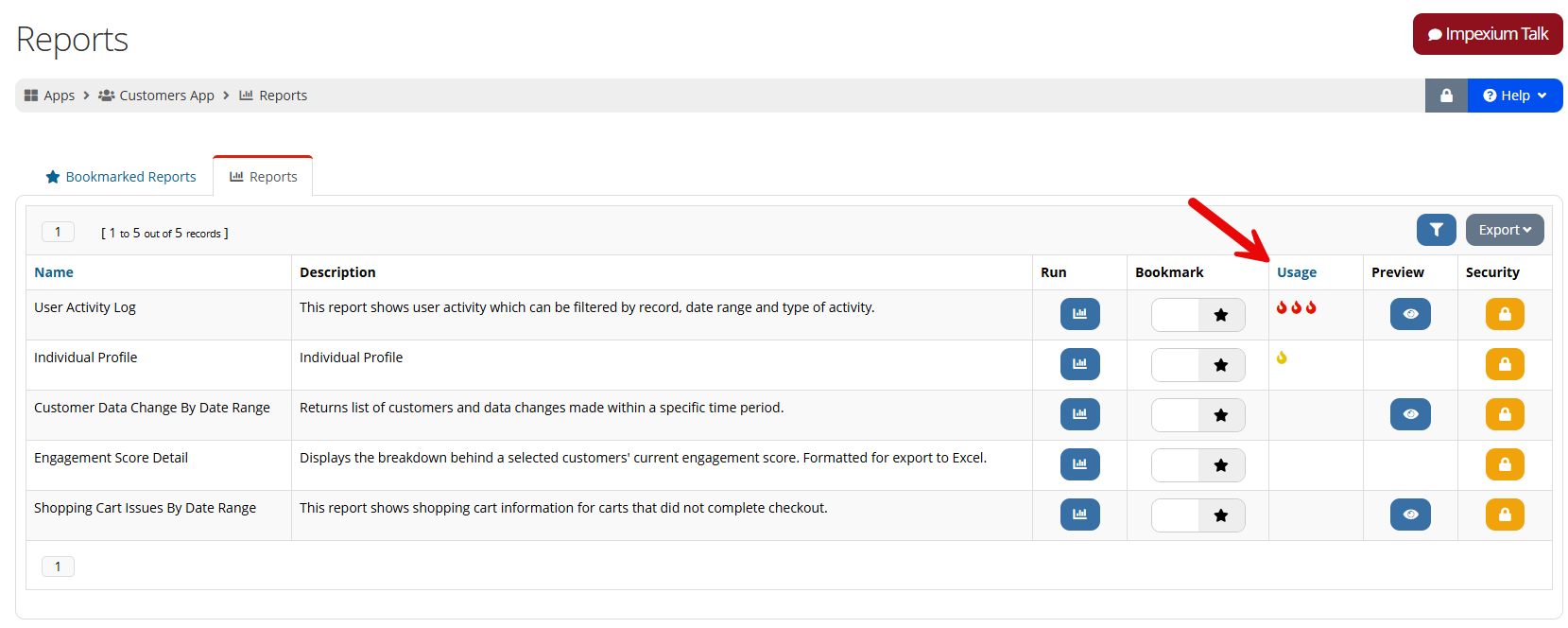Preview Shopping Cart Issues By Date Range report
The image size is (1568, 628).
[x=1410, y=515]
